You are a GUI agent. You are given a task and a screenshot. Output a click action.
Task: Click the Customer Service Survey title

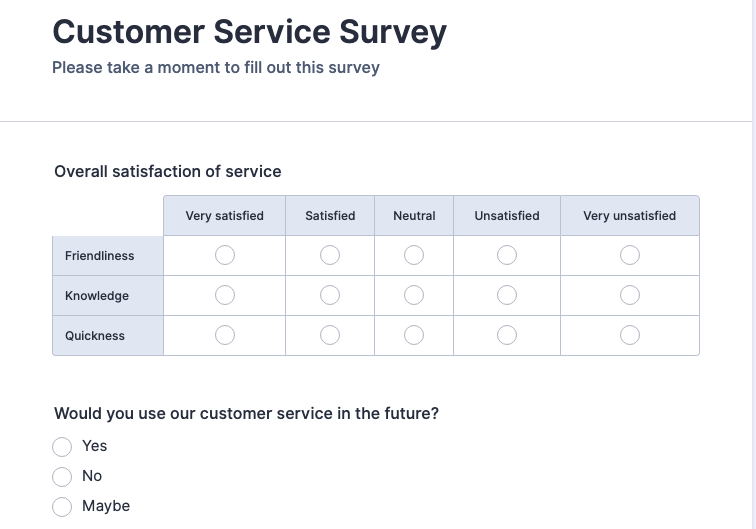coord(249,32)
